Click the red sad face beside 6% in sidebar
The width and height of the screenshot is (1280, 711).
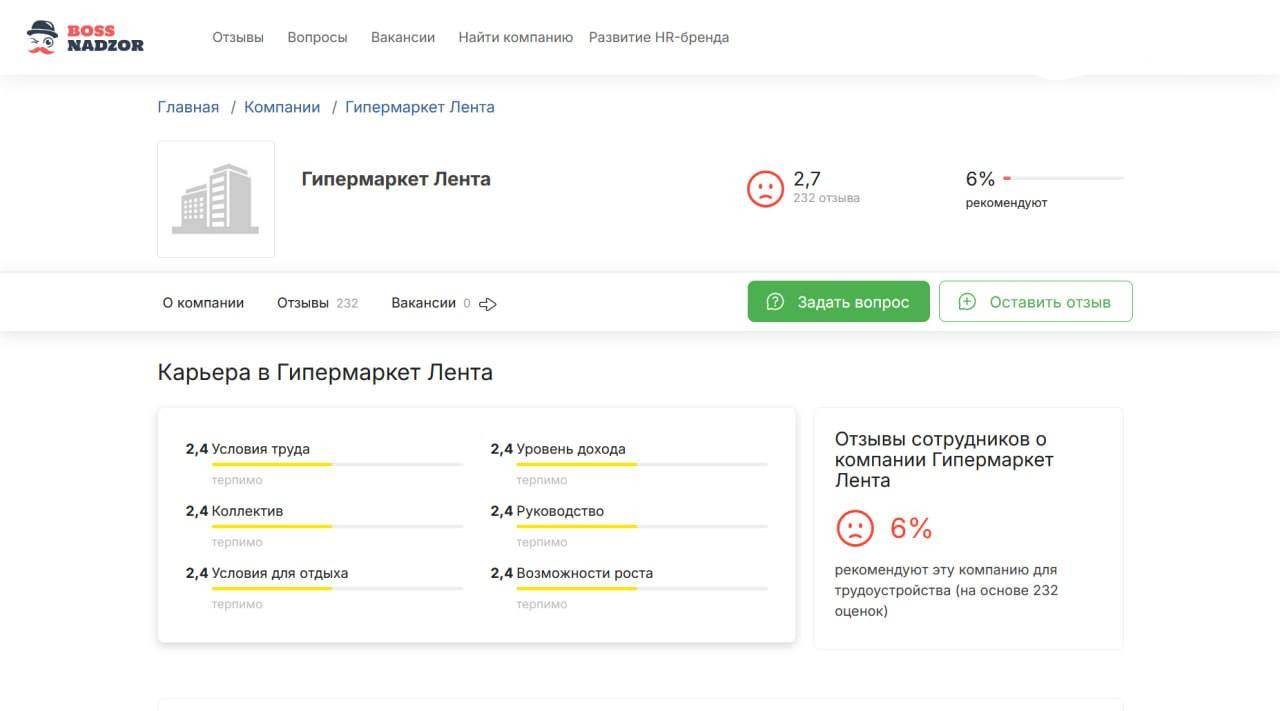pos(854,528)
